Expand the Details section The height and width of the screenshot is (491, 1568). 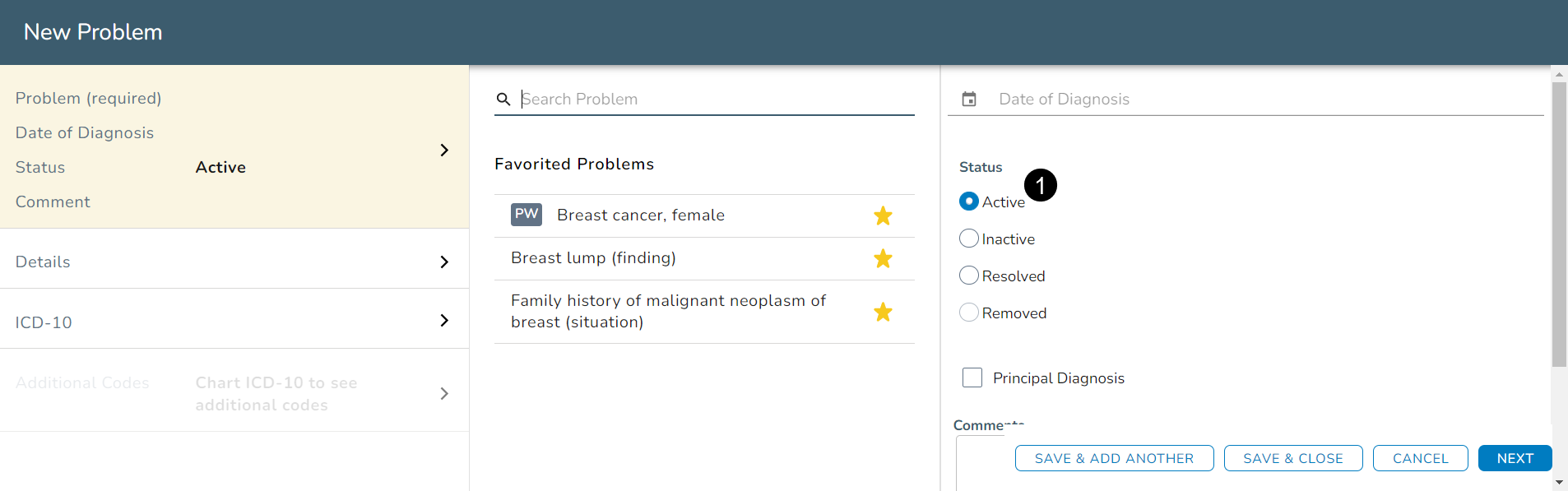coord(444,262)
